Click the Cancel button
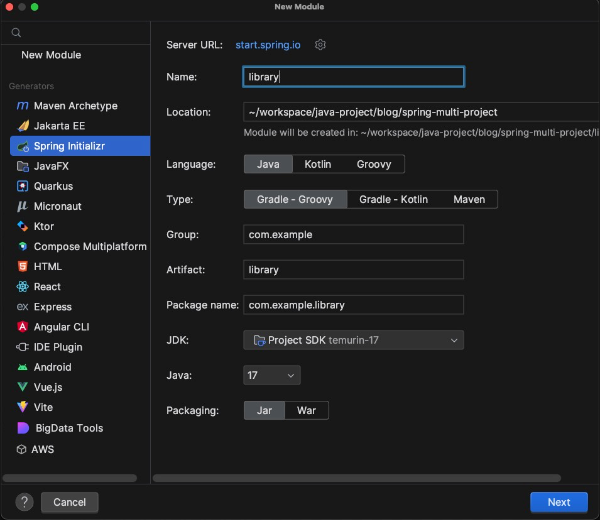Viewport: 600px width, 520px height. [x=70, y=502]
